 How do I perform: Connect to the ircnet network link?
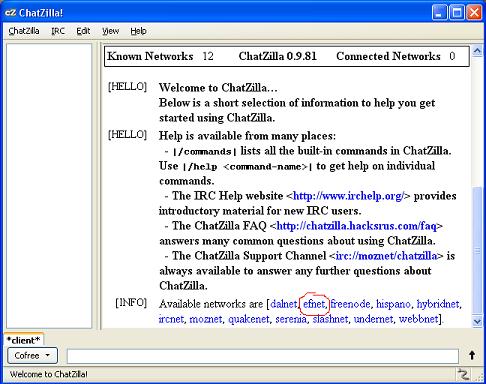point(171,319)
